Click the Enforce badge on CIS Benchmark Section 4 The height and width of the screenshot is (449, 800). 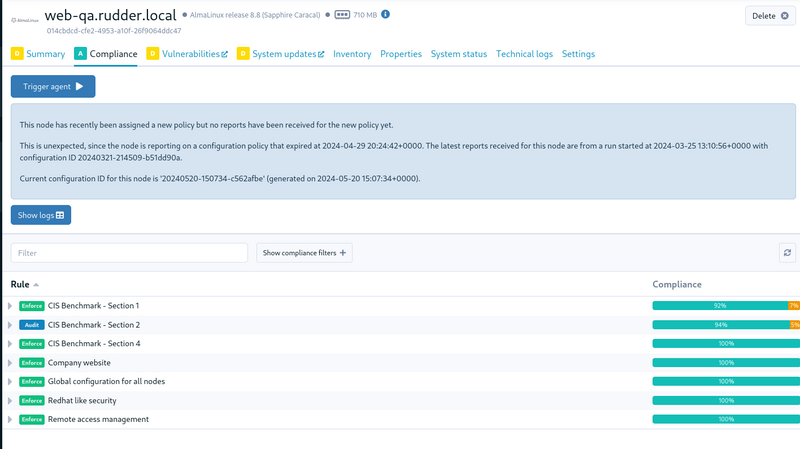[x=32, y=343]
